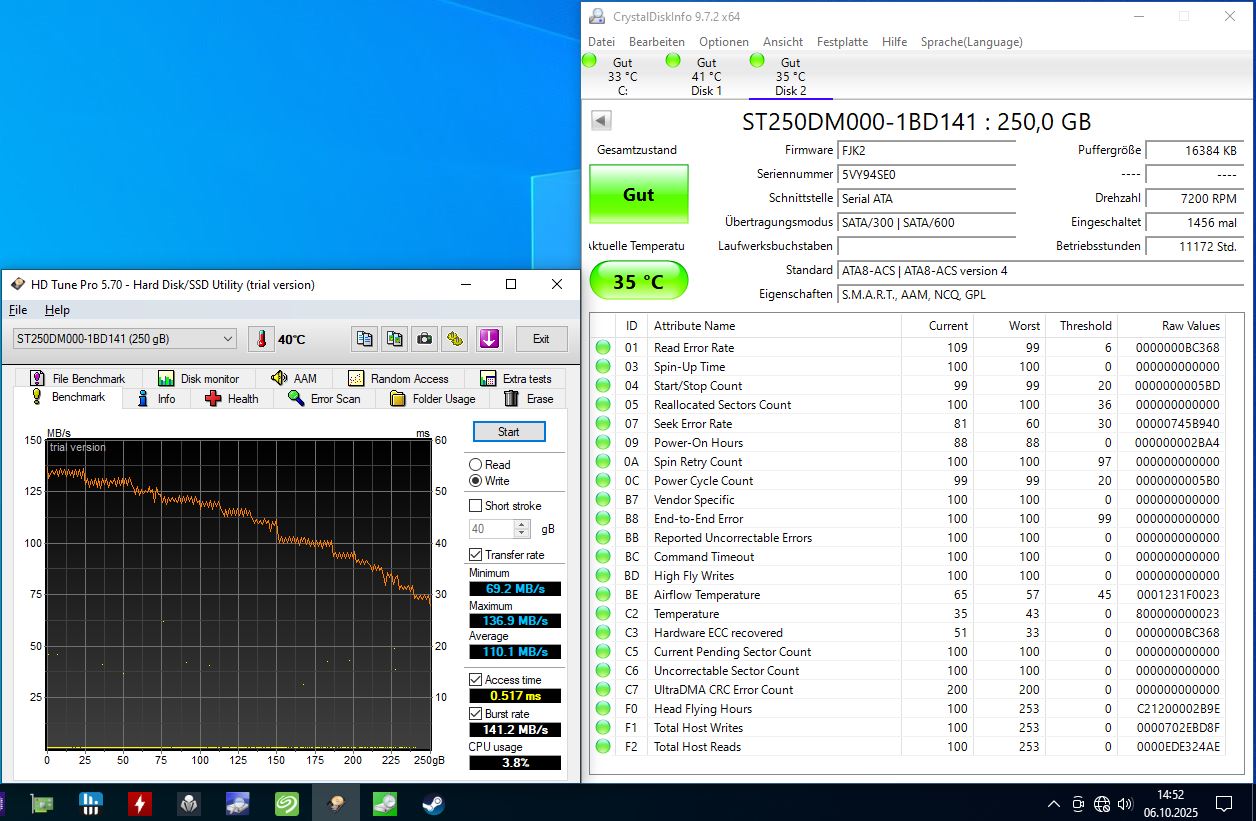Show hidden system tray icons chevron
This screenshot has width=1256, height=821.
pyautogui.click(x=1054, y=804)
